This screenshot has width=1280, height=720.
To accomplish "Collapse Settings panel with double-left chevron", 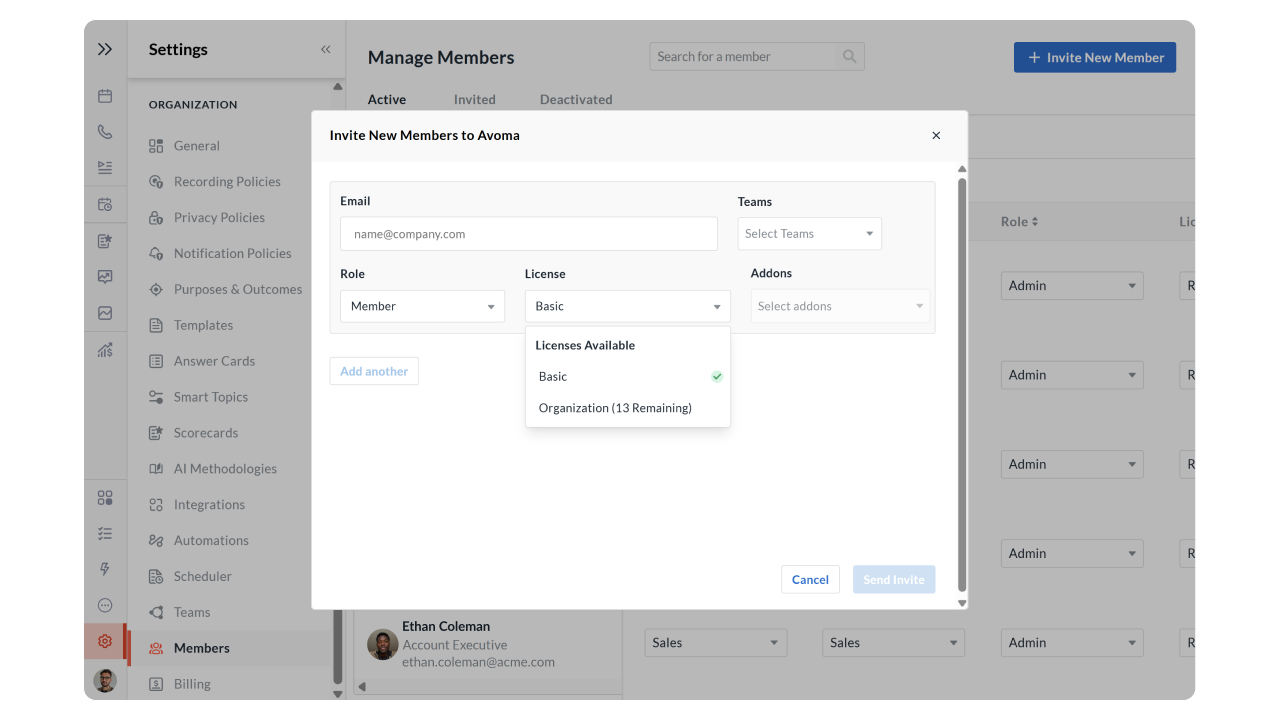I will [x=326, y=49].
